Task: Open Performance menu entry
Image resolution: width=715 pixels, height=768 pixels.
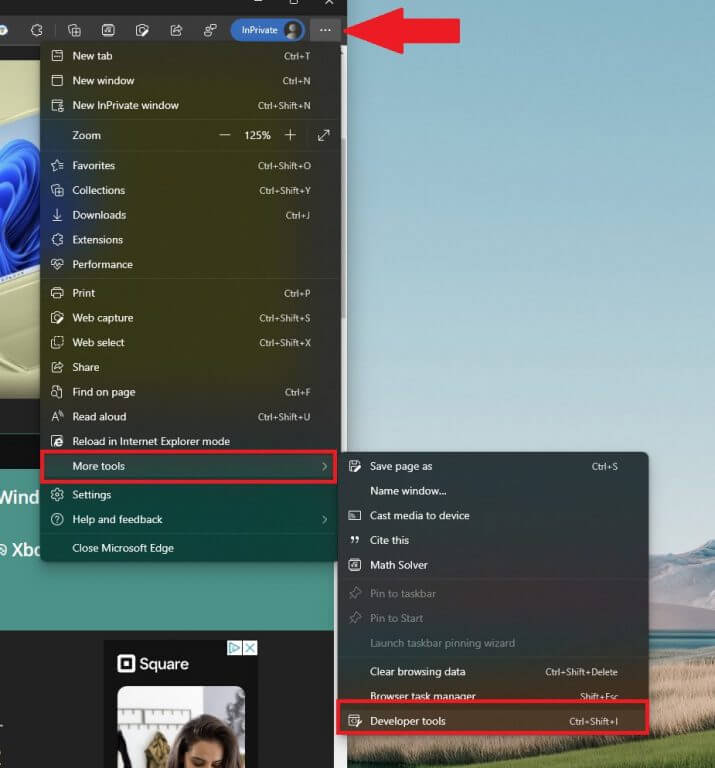Action: click(x=190, y=264)
